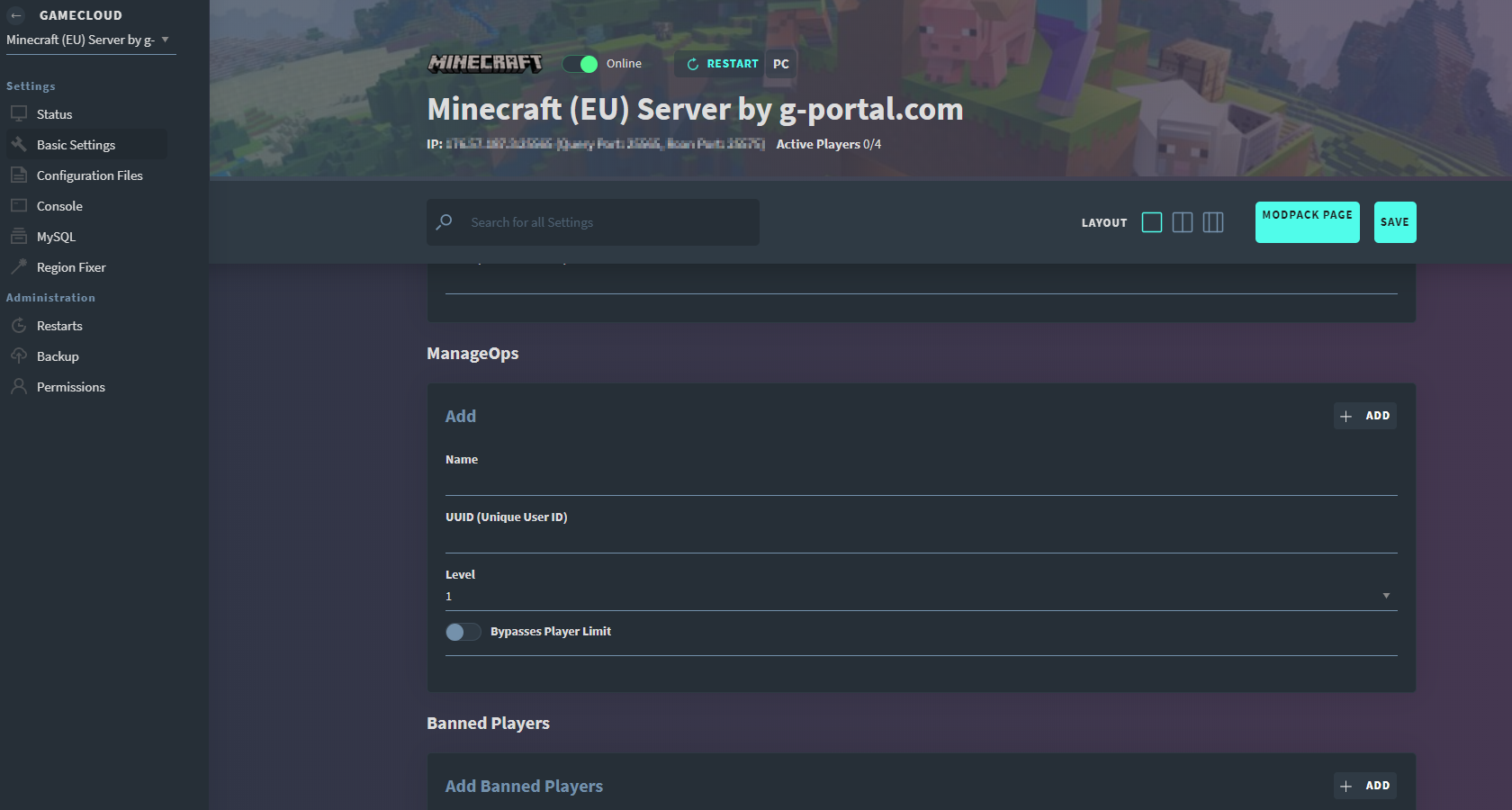Image resolution: width=1512 pixels, height=810 pixels.
Task: Select the single-column layout icon
Action: [x=1152, y=222]
